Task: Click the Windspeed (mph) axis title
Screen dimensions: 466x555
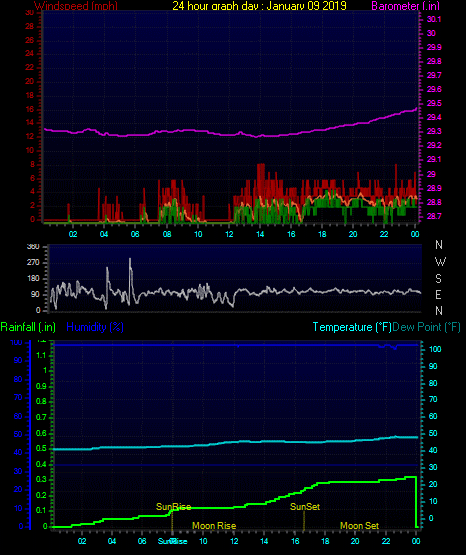Action: click(x=76, y=6)
